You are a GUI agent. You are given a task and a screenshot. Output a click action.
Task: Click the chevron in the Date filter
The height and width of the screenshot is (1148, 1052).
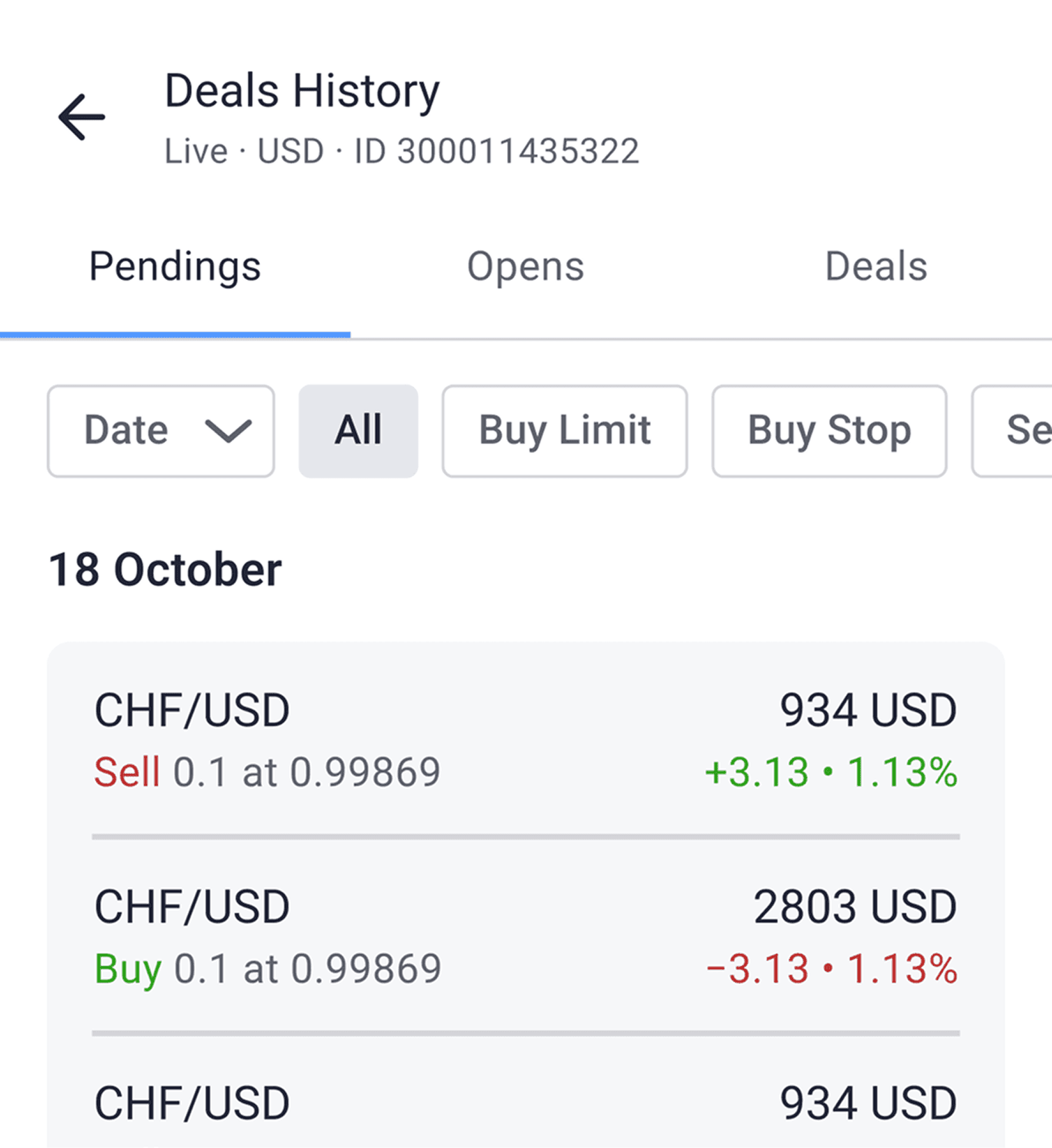[x=228, y=430]
